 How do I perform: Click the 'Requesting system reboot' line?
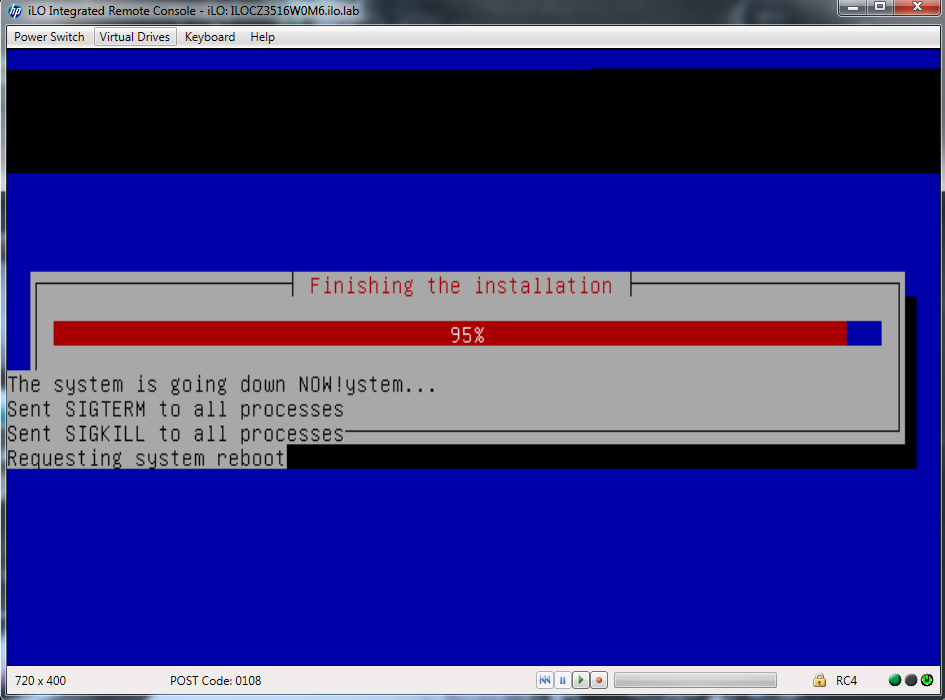(x=146, y=458)
